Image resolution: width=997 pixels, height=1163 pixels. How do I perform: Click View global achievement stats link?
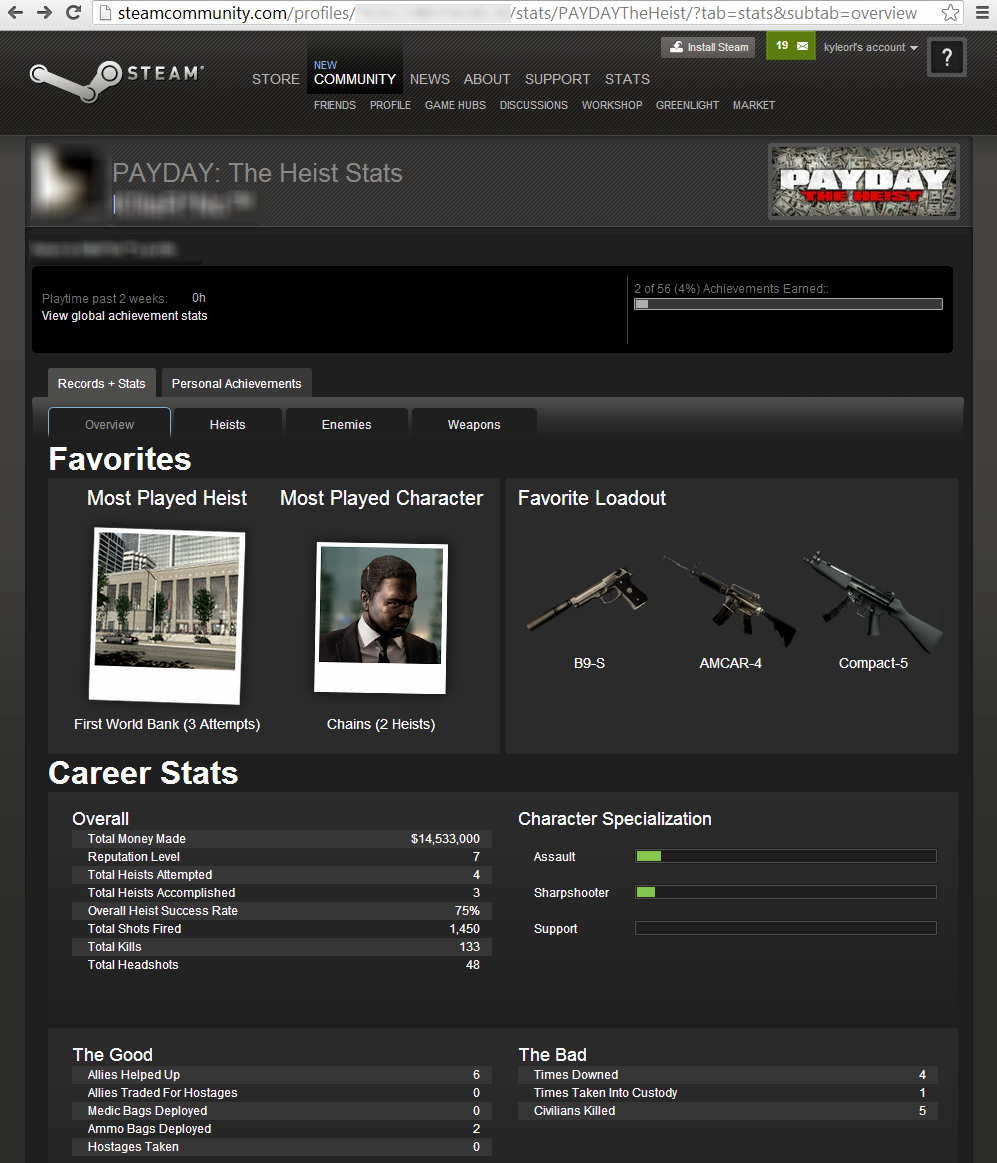pyautogui.click(x=125, y=316)
